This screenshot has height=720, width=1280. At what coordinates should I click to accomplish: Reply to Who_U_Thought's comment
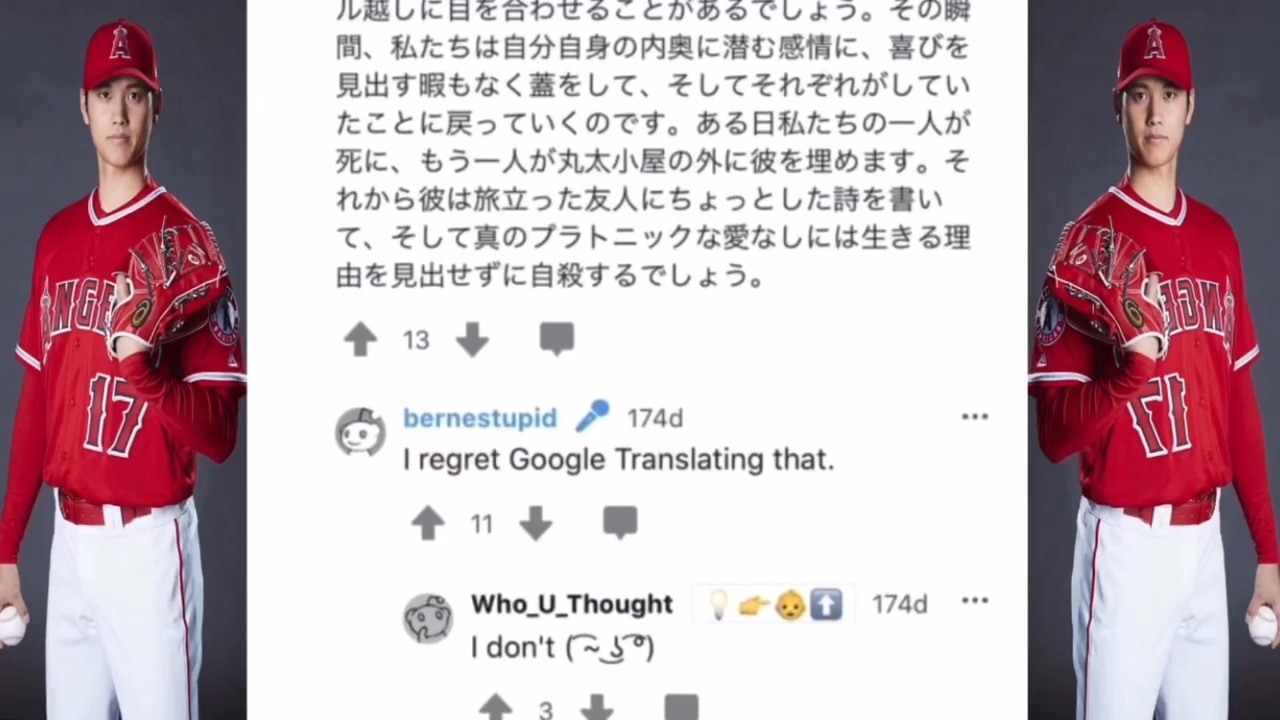[x=681, y=707]
